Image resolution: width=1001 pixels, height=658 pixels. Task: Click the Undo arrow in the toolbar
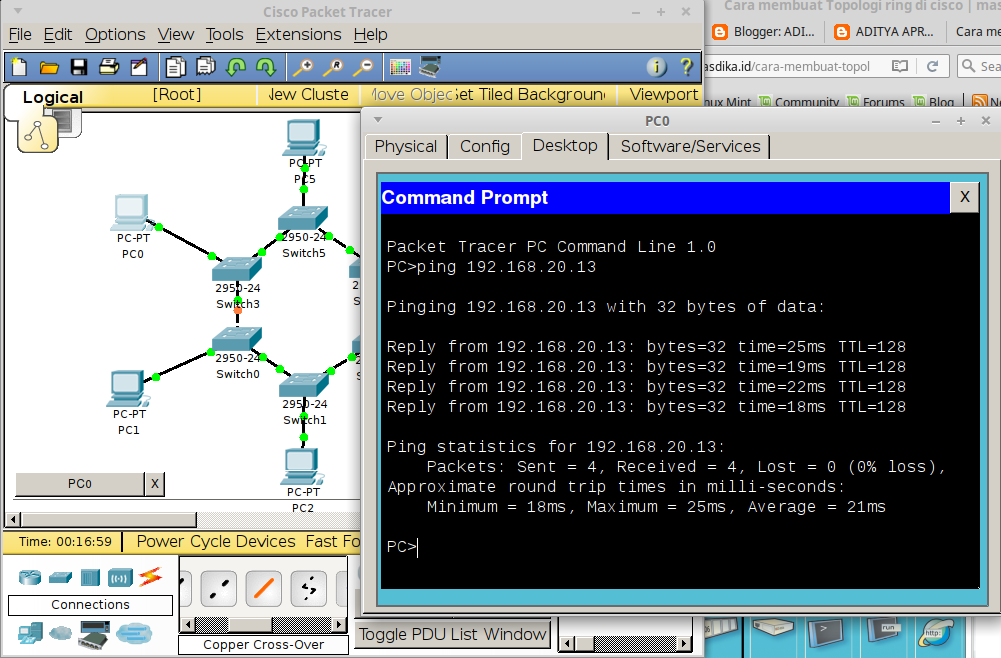click(x=234, y=66)
